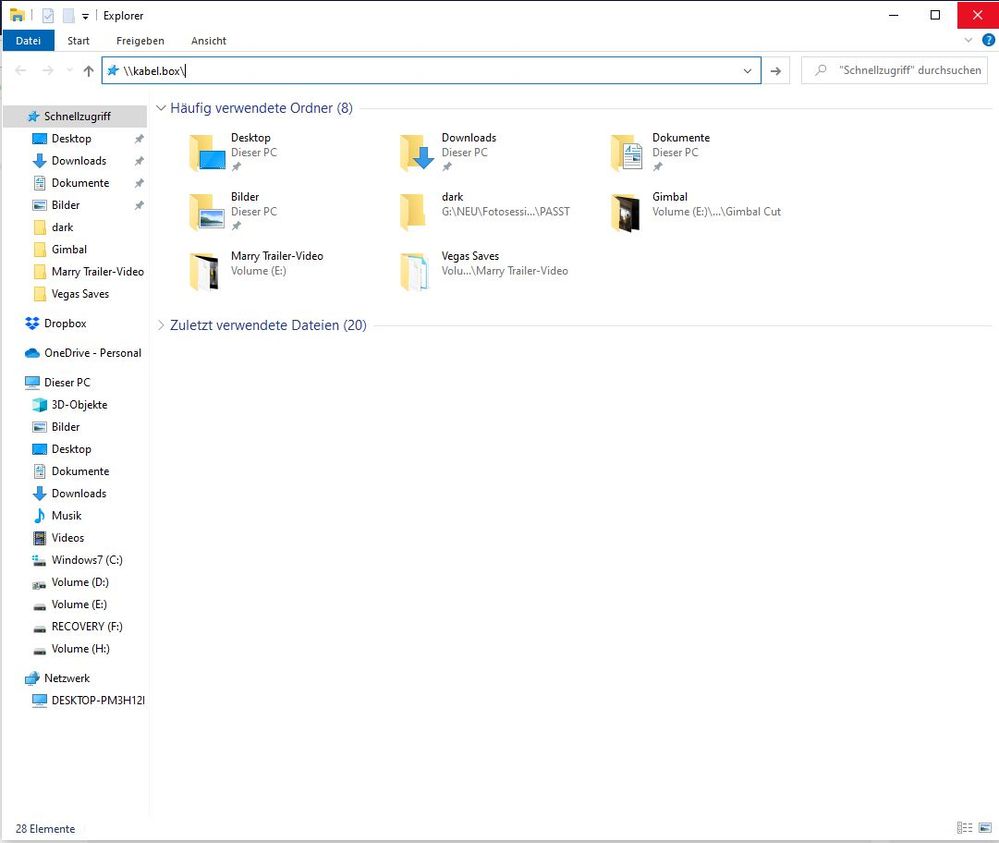Open the help question-mark icon
Viewport: 999px width, 843px height.
pyautogui.click(x=988, y=40)
